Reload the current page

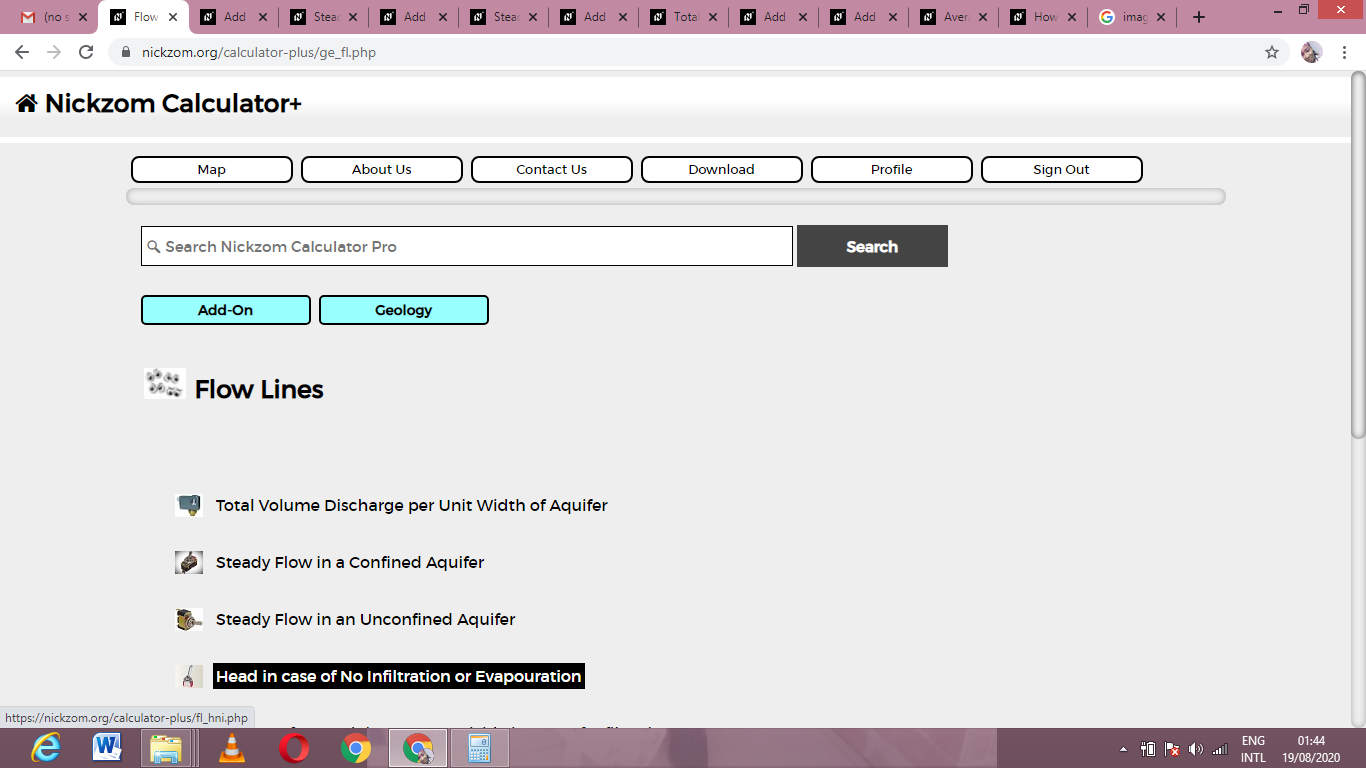click(86, 52)
